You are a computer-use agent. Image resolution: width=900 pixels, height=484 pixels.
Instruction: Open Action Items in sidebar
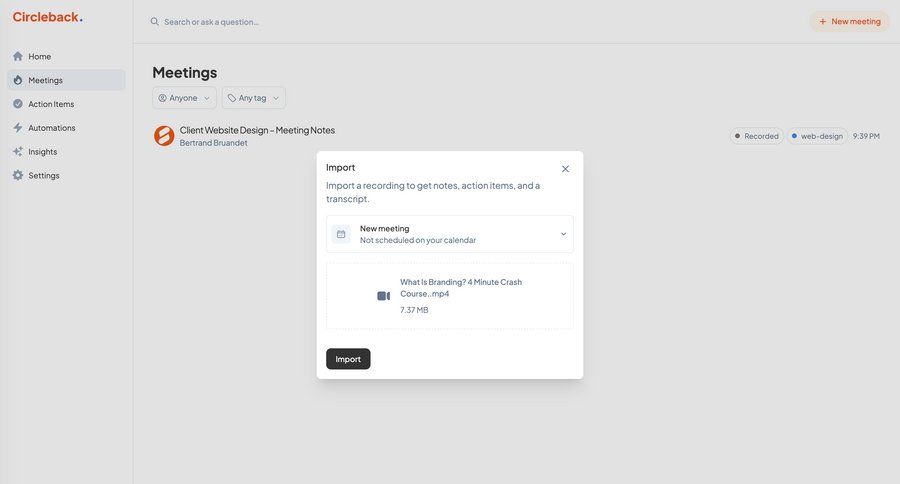(51, 104)
